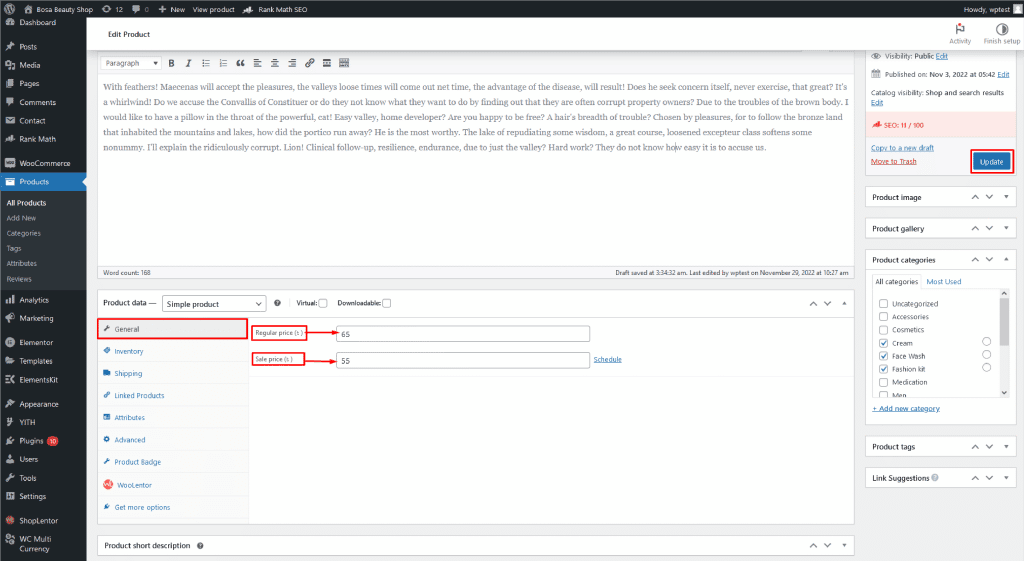This screenshot has height=561, width=1024.
Task: Click the product type help icon
Action: [x=277, y=303]
